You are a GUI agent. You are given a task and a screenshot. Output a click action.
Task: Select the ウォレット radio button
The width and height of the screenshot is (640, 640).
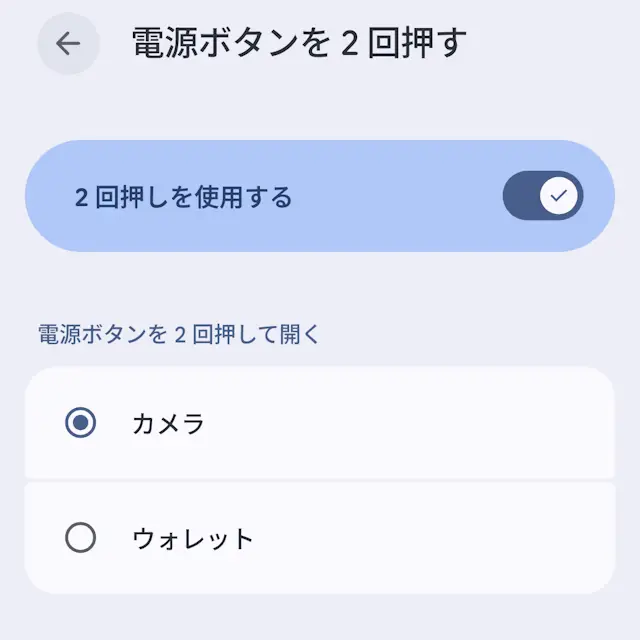tap(80, 539)
